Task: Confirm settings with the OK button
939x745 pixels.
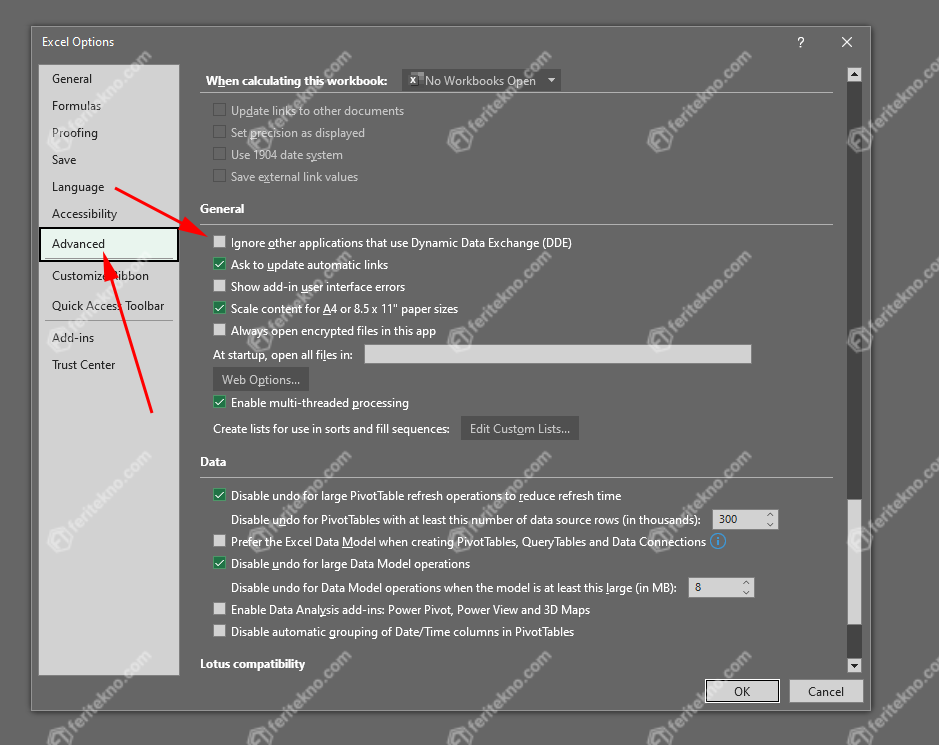Action: coord(742,691)
